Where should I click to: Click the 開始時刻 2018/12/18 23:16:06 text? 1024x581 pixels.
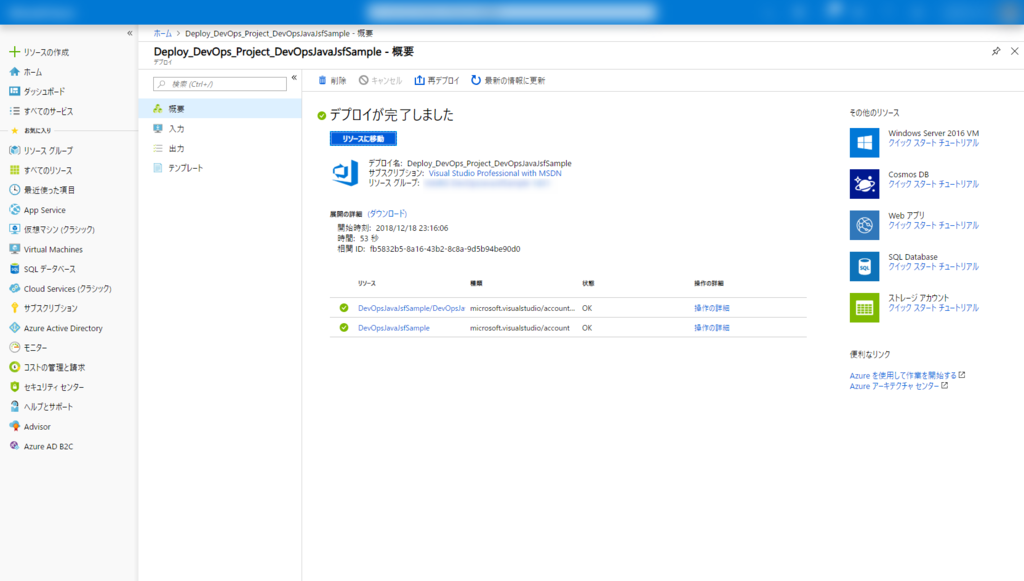click(392, 228)
